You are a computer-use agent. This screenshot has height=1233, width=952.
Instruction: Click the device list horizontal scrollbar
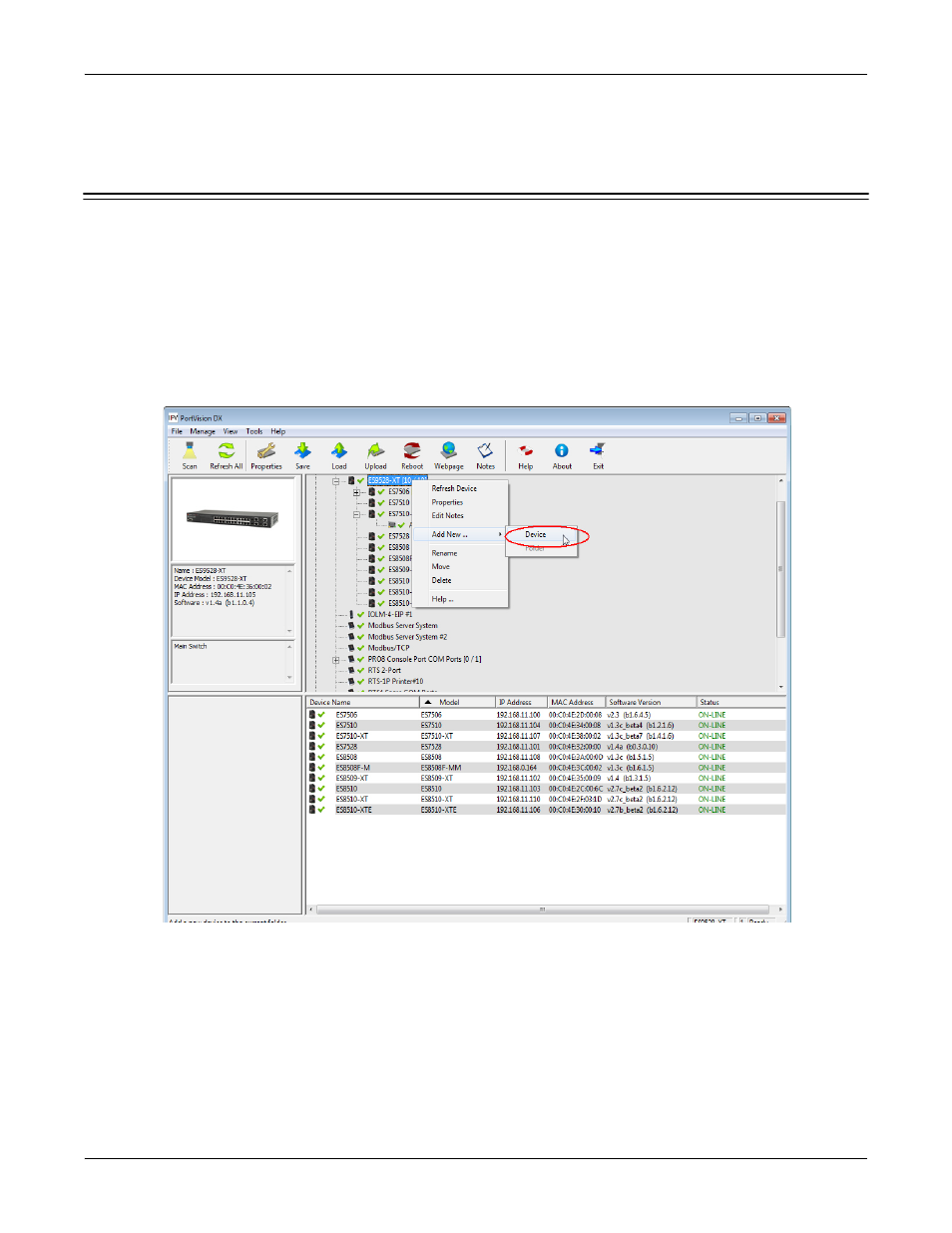pos(544,910)
